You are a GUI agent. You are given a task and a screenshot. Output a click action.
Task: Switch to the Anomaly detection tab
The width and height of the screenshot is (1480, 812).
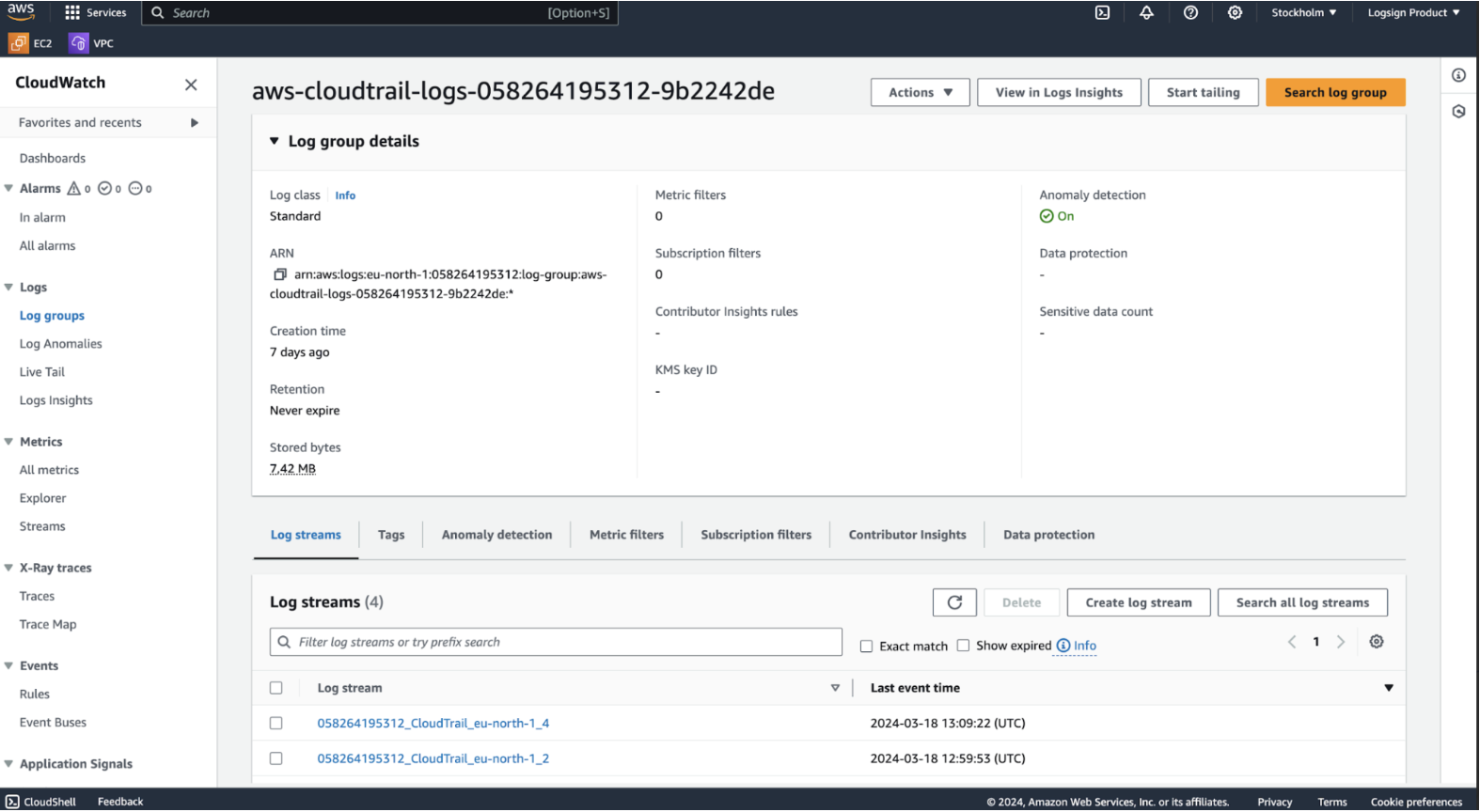[497, 535]
